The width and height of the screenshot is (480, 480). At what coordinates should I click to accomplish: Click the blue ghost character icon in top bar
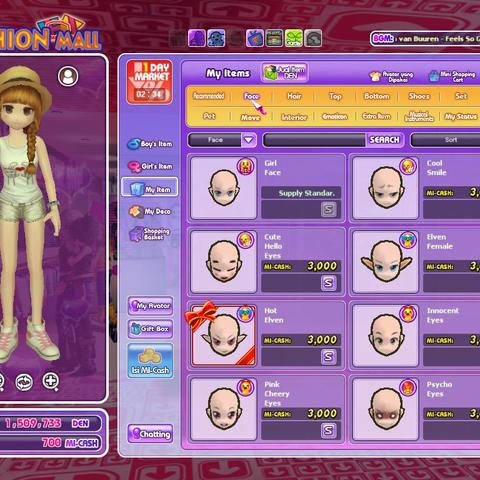216,38
